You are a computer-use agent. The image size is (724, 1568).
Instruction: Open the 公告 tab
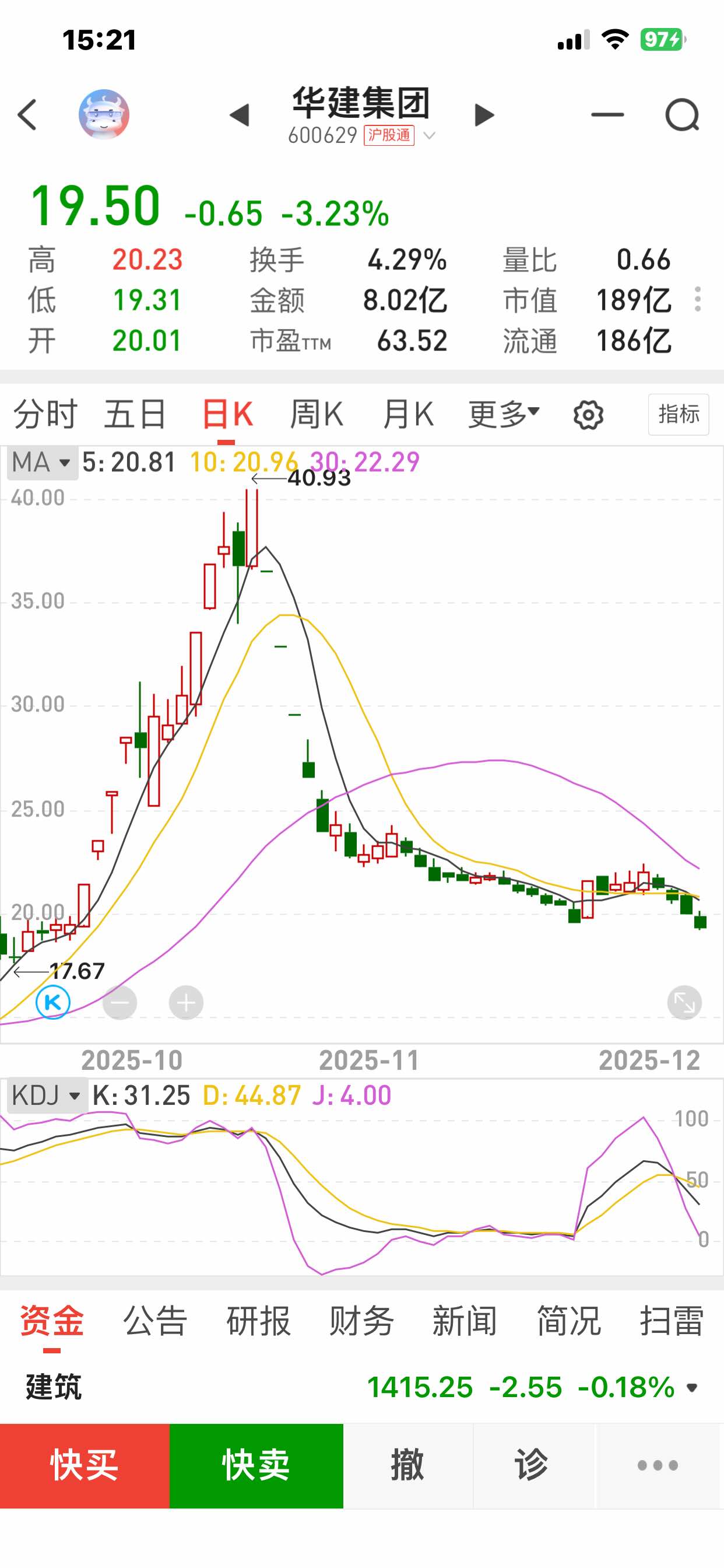(155, 1321)
